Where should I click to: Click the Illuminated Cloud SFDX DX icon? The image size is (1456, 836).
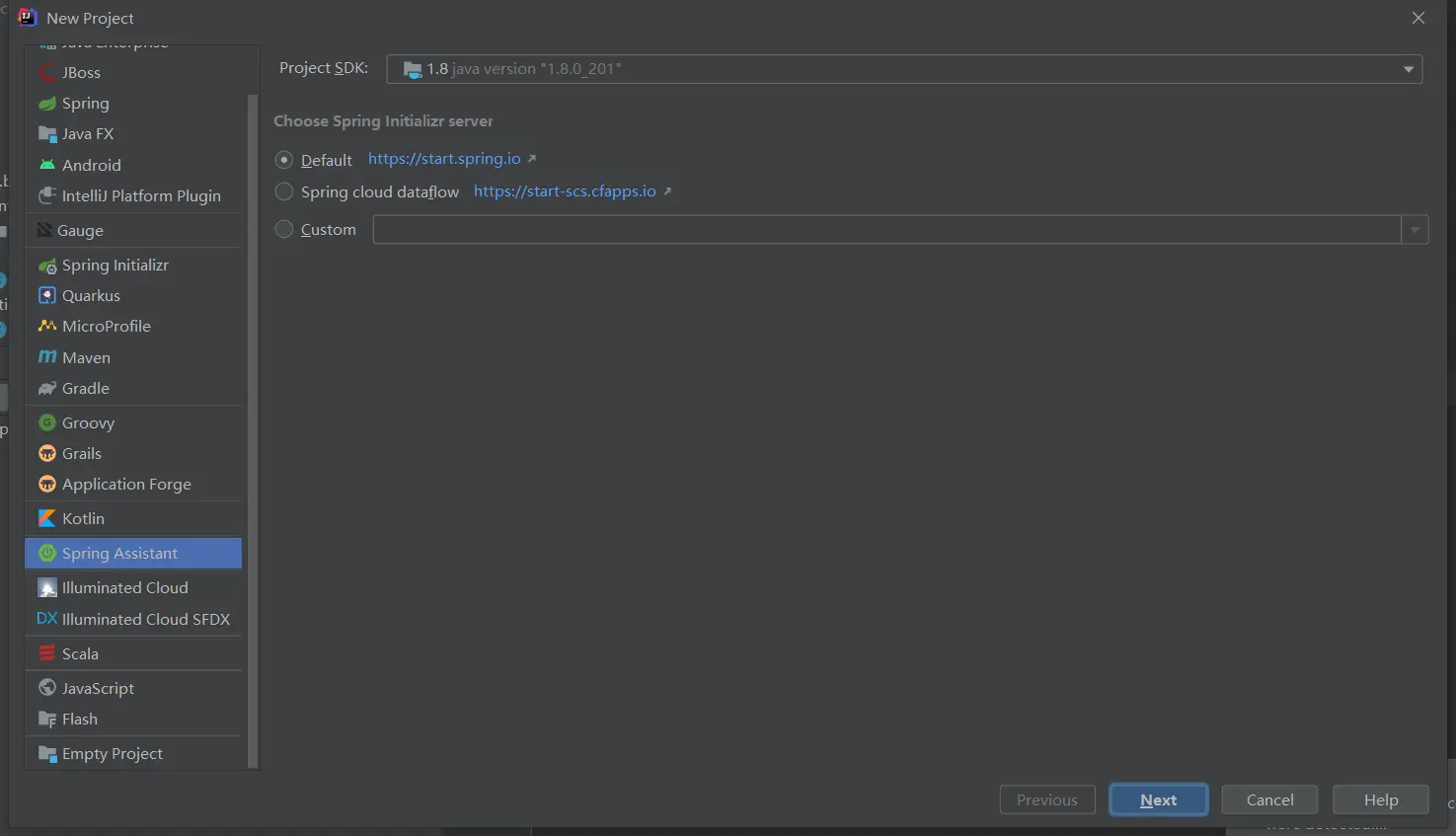coord(47,619)
